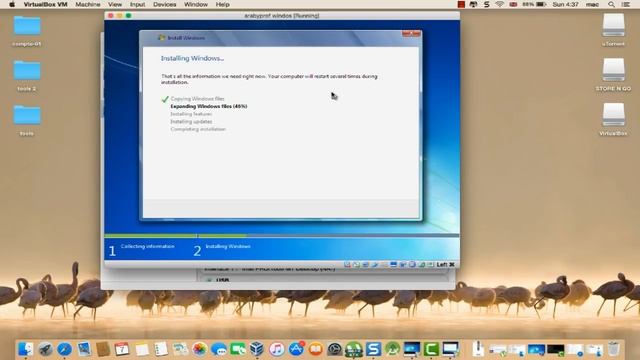This screenshot has height=360, width=640.
Task: Open the comptia-01 desktop folder
Action: click(x=27, y=31)
